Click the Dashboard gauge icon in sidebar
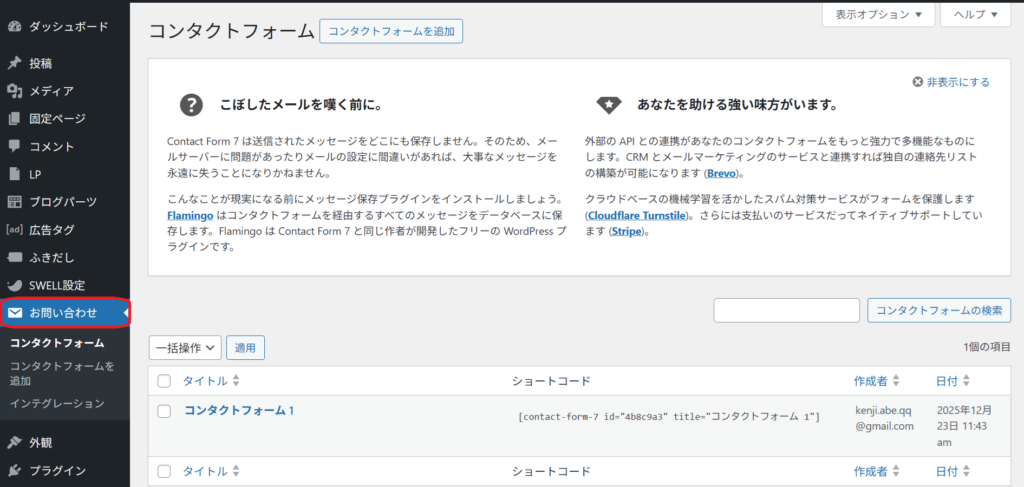This screenshot has height=487, width=1024. coord(14,25)
